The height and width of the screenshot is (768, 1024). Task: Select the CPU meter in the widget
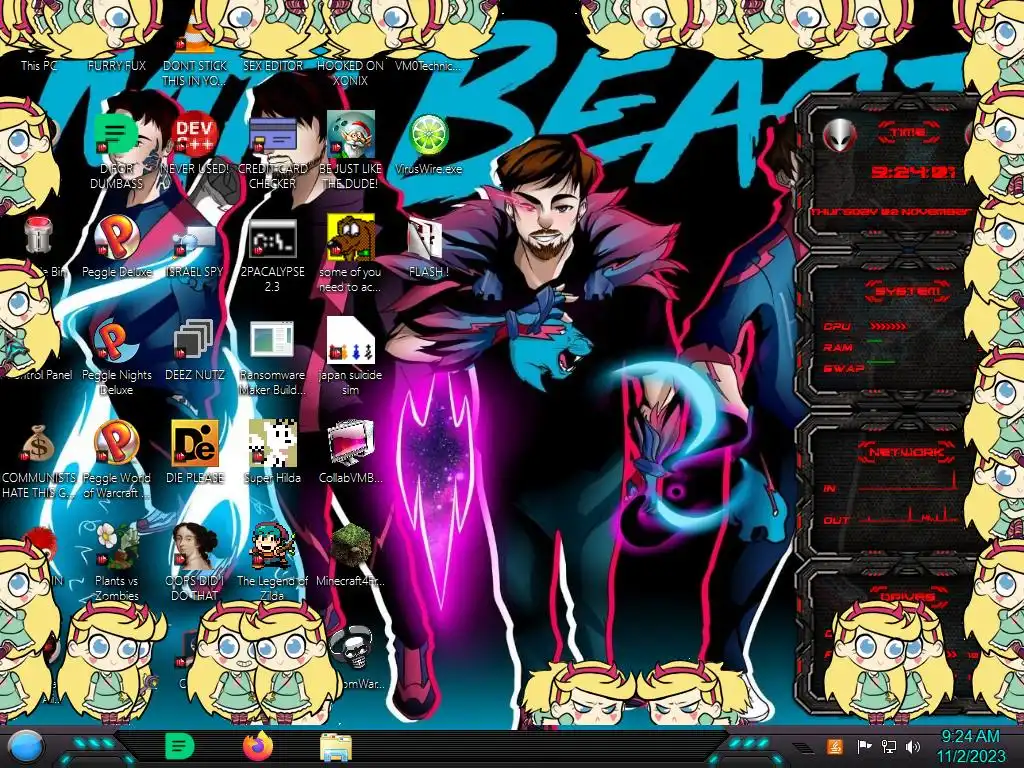pyautogui.click(x=865, y=326)
